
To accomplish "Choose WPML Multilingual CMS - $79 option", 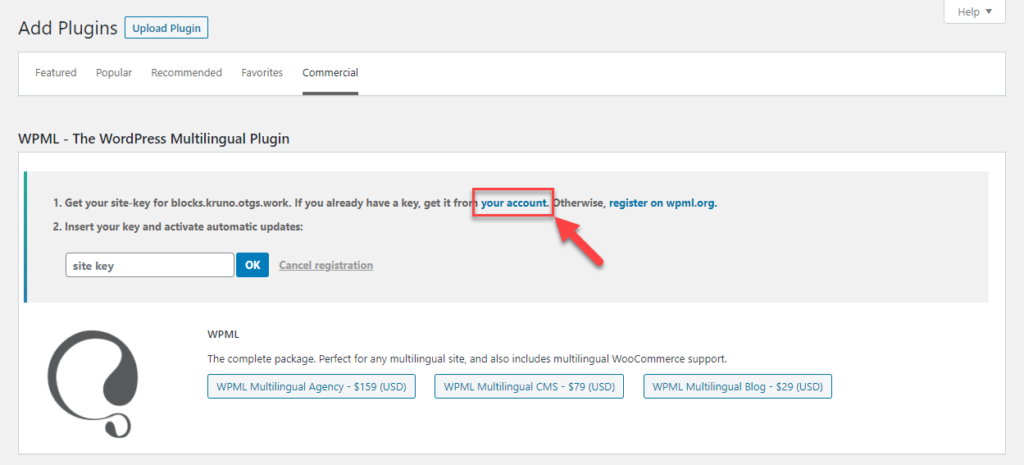I will pyautogui.click(x=529, y=387).
